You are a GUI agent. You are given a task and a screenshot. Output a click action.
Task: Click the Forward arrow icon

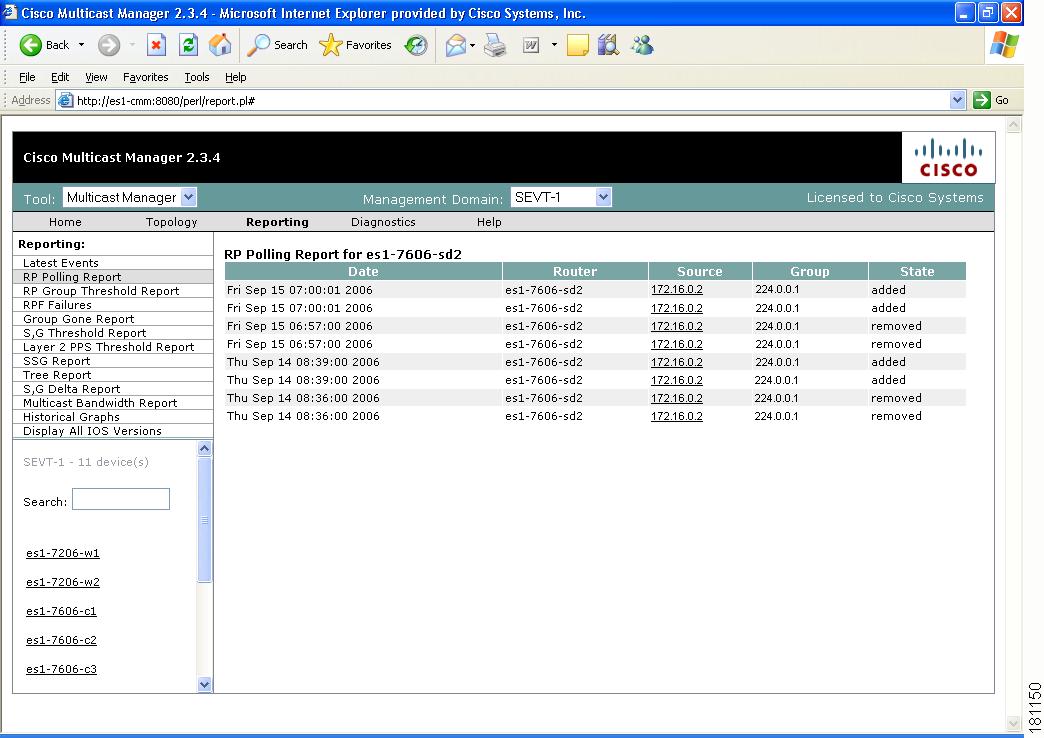109,45
